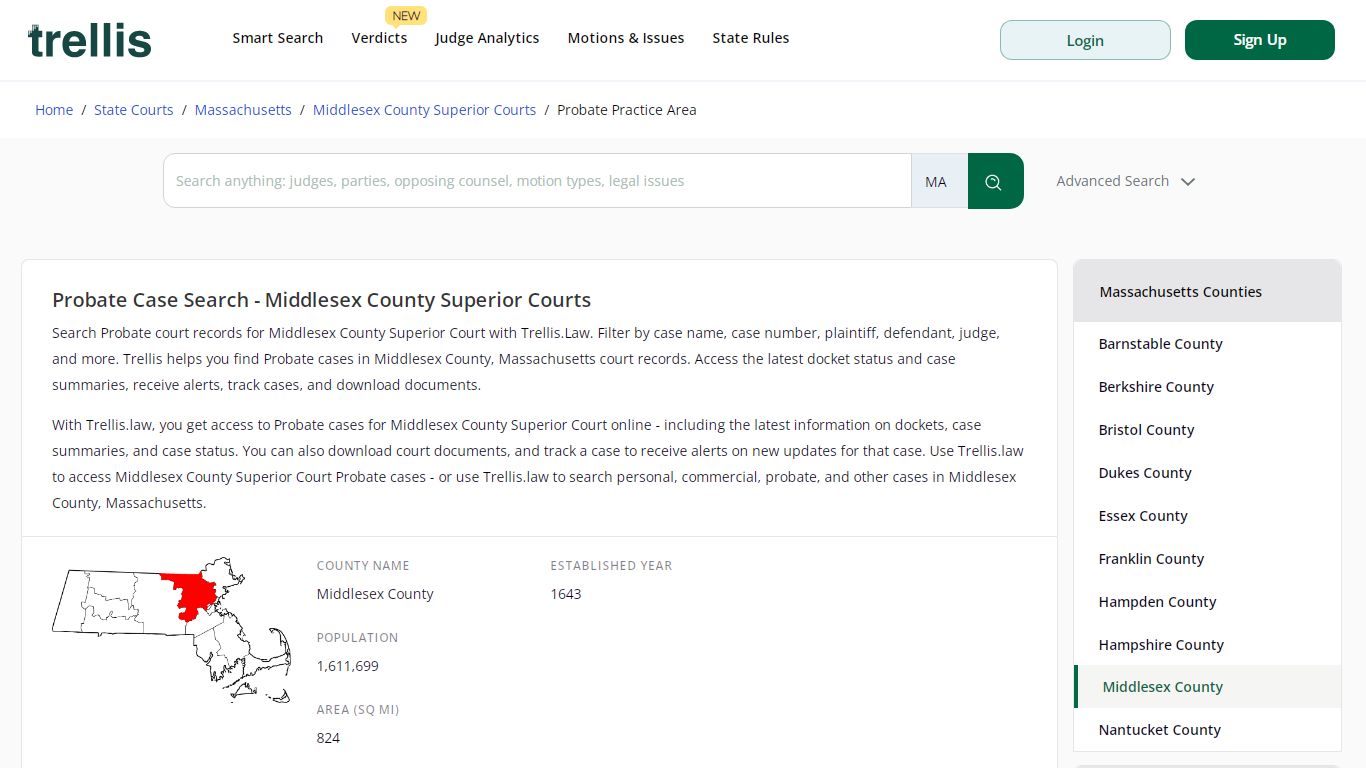Screen dimensions: 1366x768
Task: Go to State Courts breadcrumb
Action: point(134,110)
